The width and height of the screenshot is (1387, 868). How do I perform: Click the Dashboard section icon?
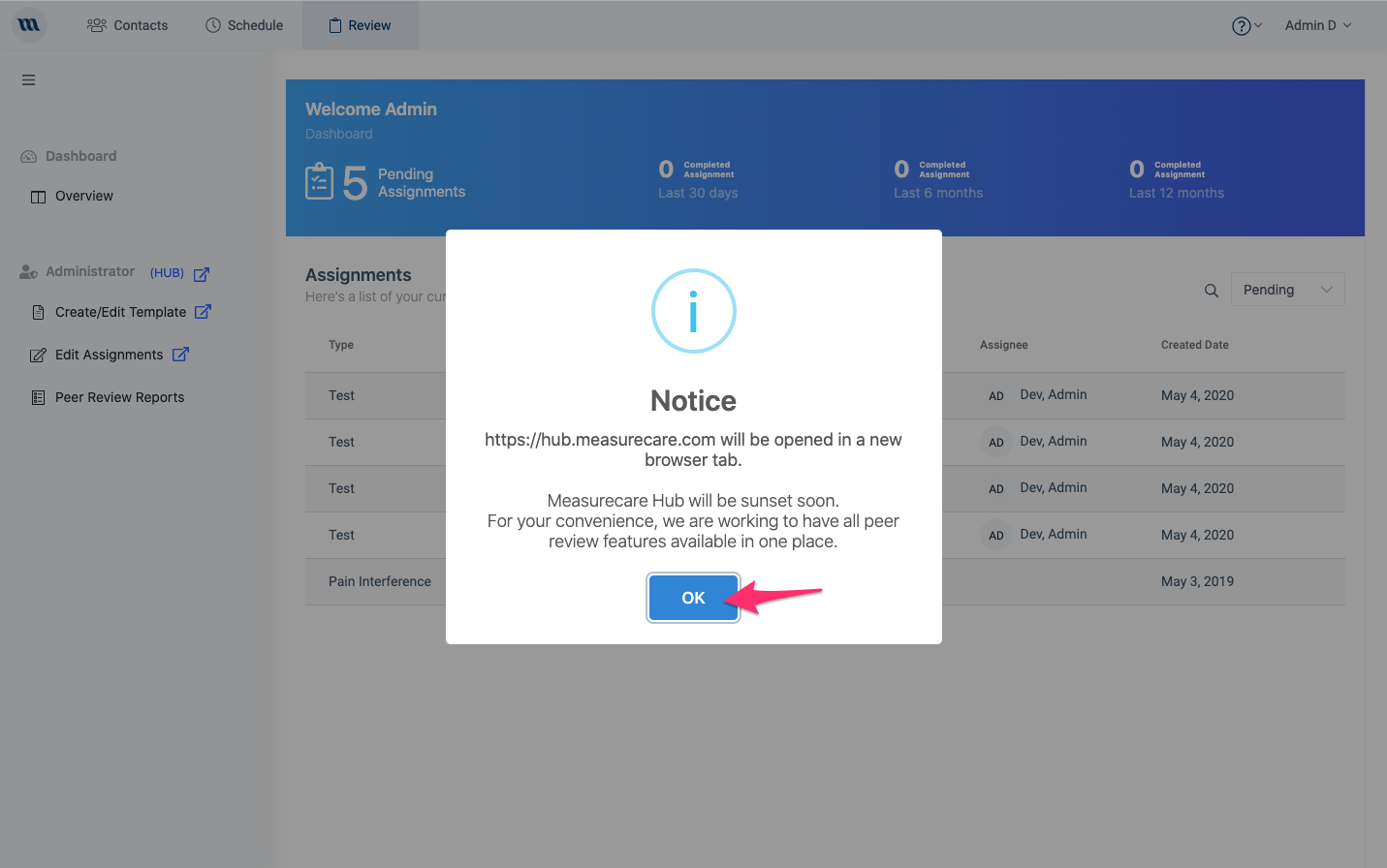pyautogui.click(x=29, y=156)
